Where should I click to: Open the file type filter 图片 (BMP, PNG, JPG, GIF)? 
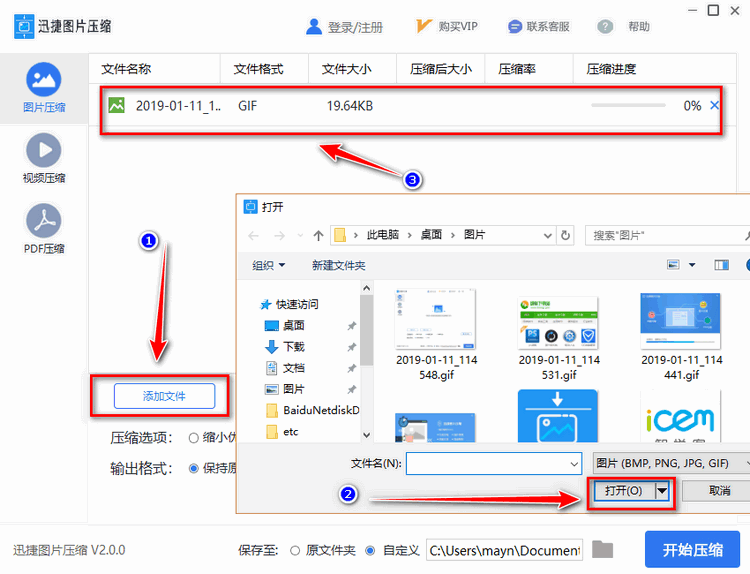point(671,463)
